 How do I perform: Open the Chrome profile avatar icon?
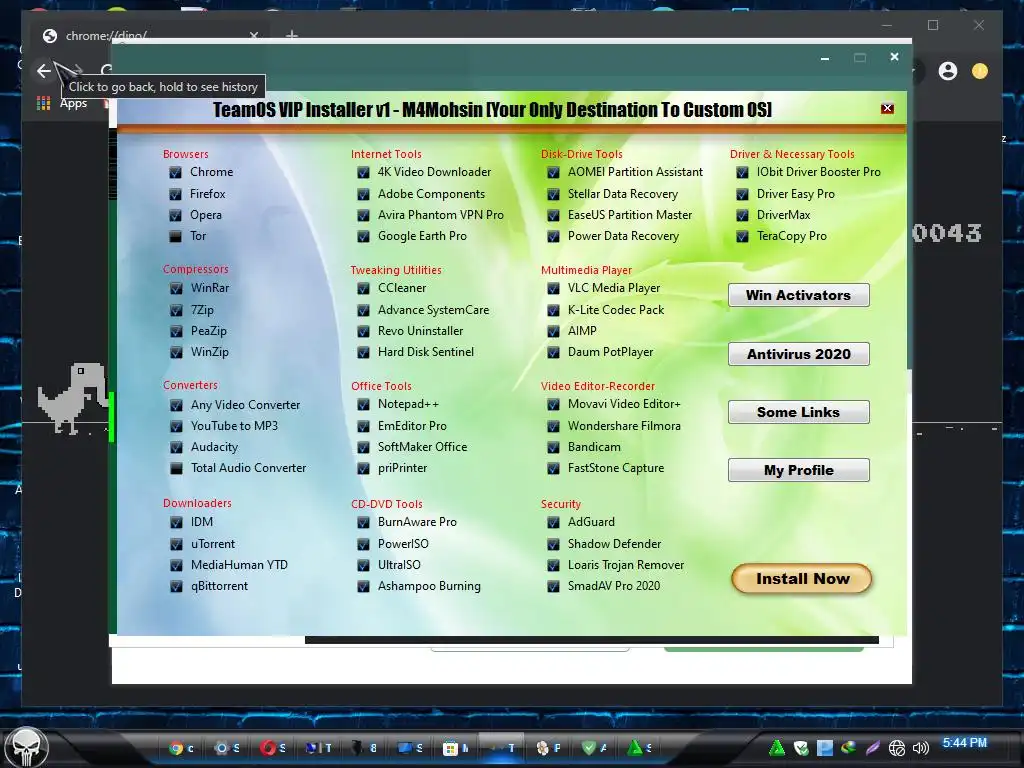(x=948, y=71)
